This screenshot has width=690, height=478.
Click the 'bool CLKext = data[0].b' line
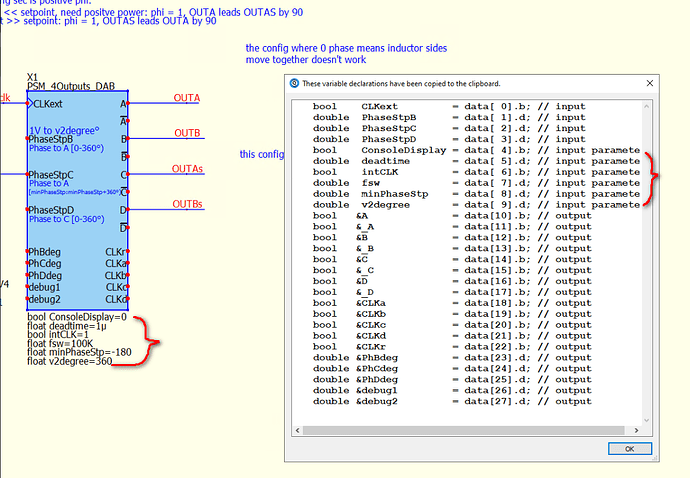tap(448, 106)
